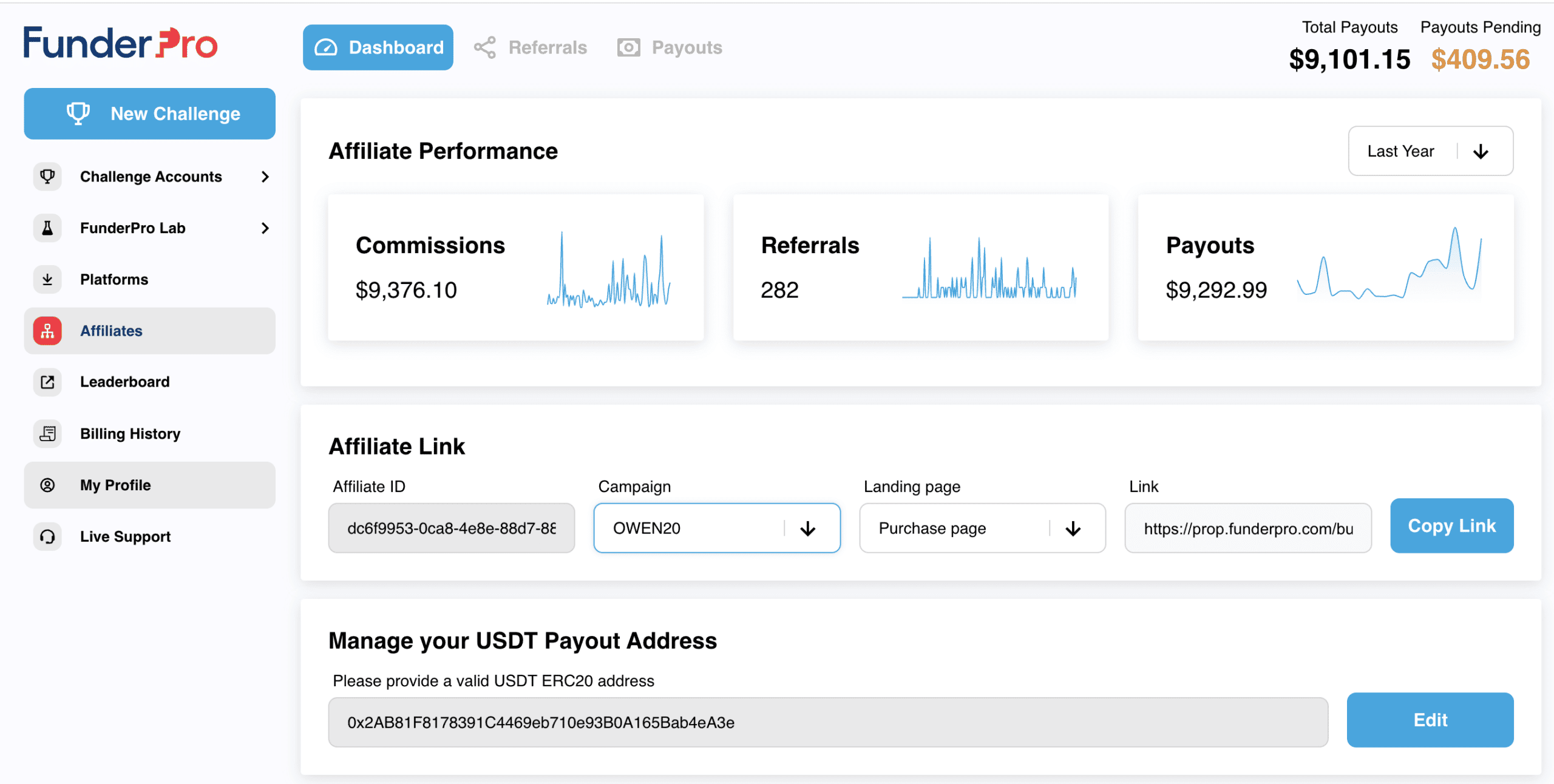Click Edit for the USDT payout address
This screenshot has height=784, width=1554.
pyautogui.click(x=1430, y=720)
